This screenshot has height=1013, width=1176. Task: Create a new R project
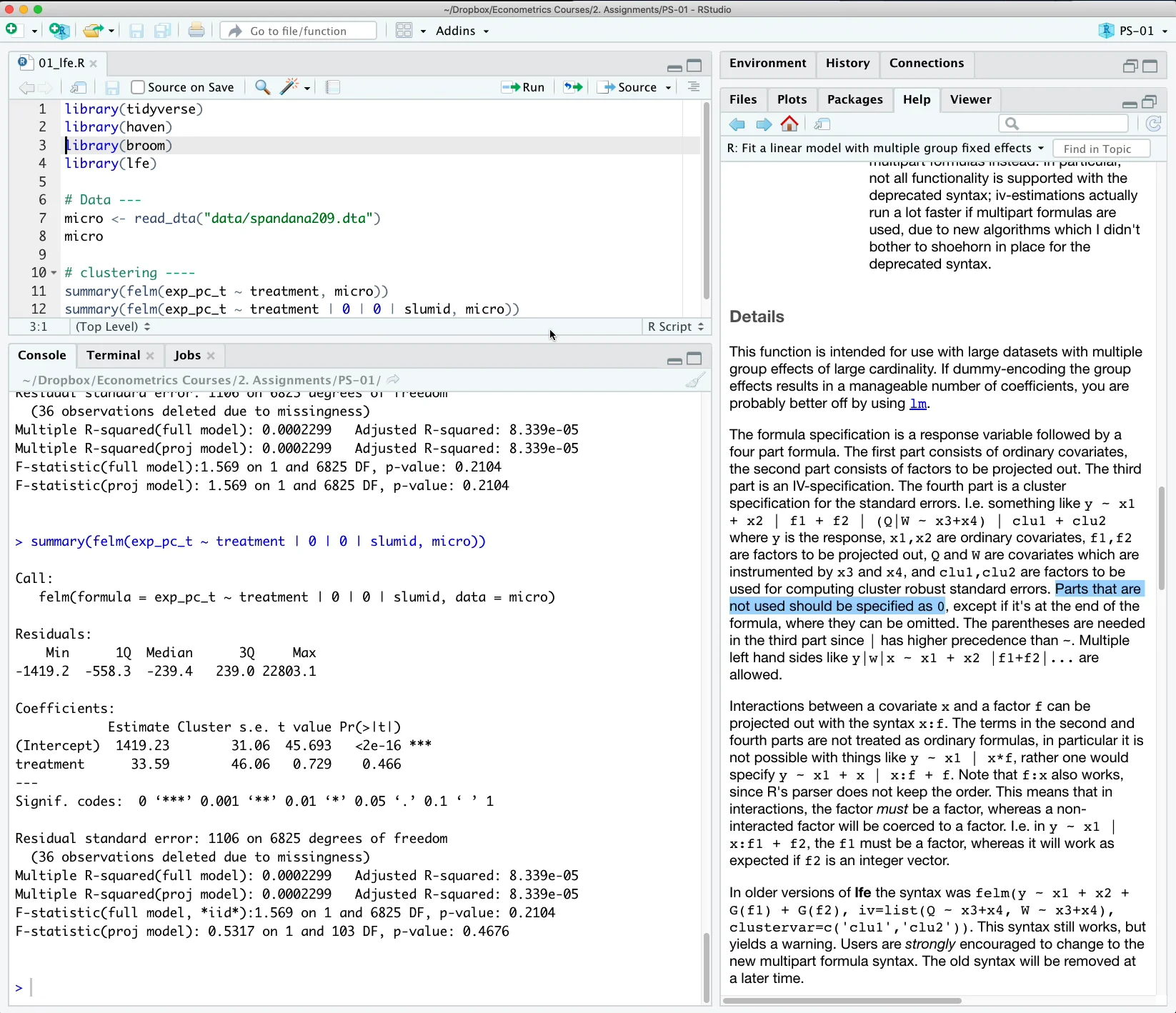[x=59, y=31]
